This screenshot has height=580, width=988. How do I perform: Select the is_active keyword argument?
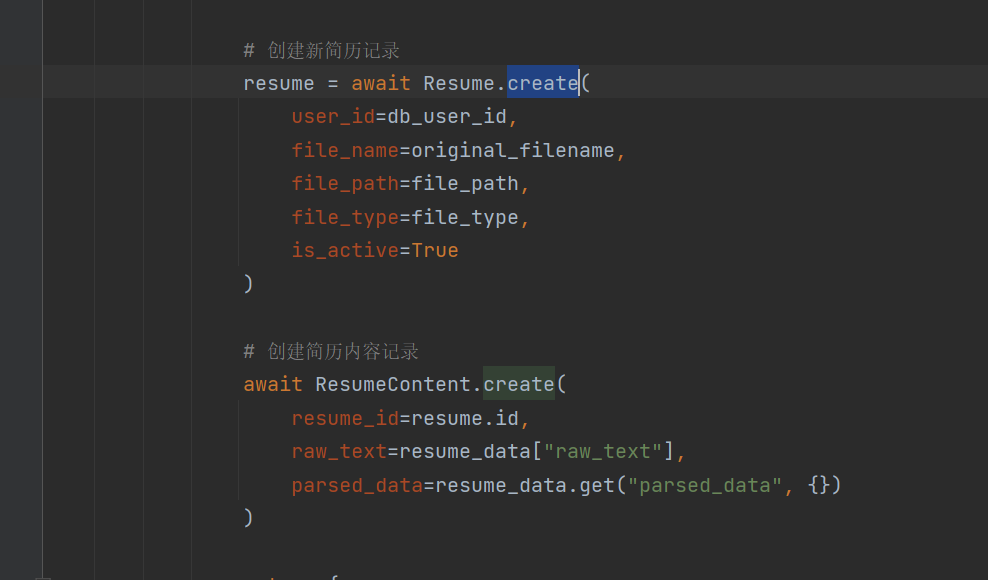click(x=345, y=250)
